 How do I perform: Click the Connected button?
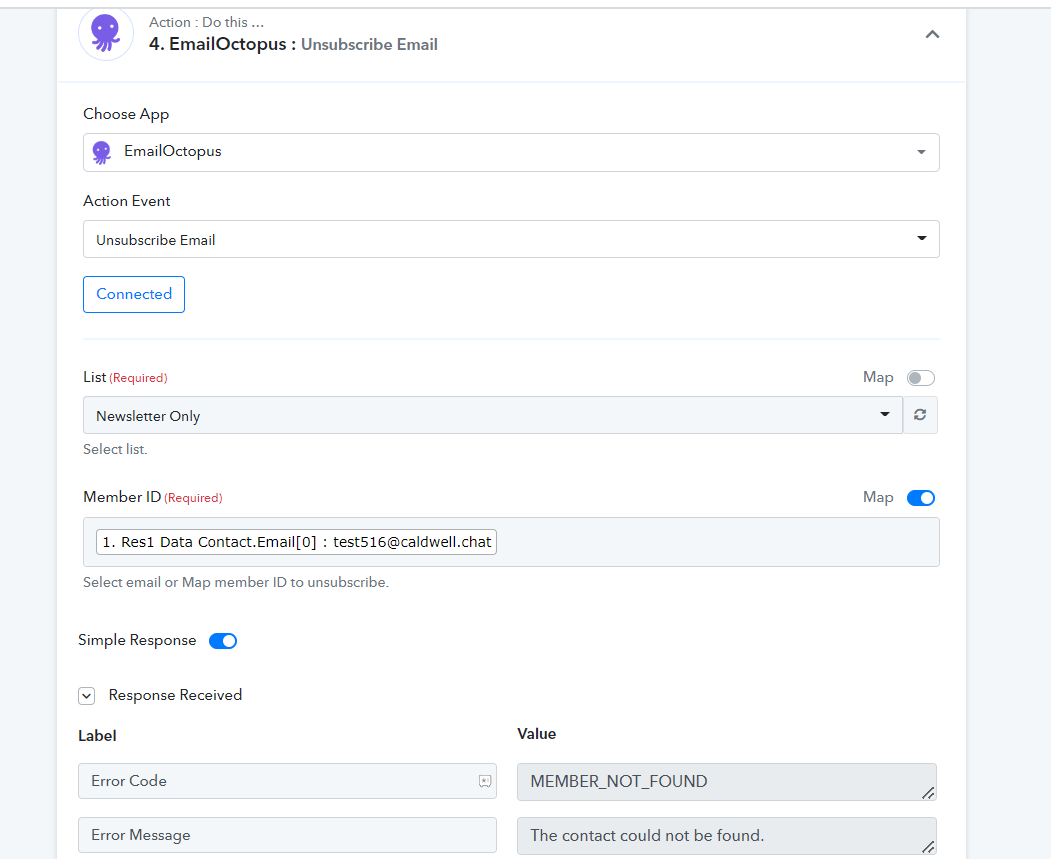[x=134, y=294]
